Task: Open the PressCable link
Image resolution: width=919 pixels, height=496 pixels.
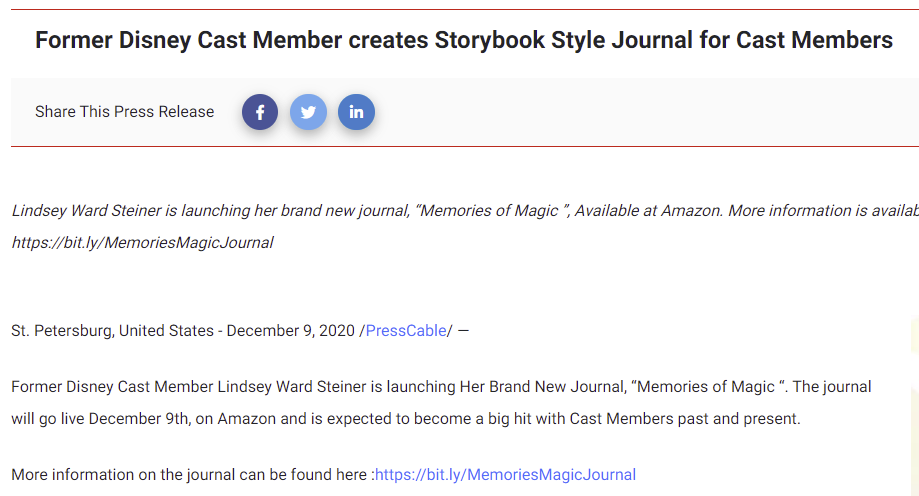Action: pos(406,331)
